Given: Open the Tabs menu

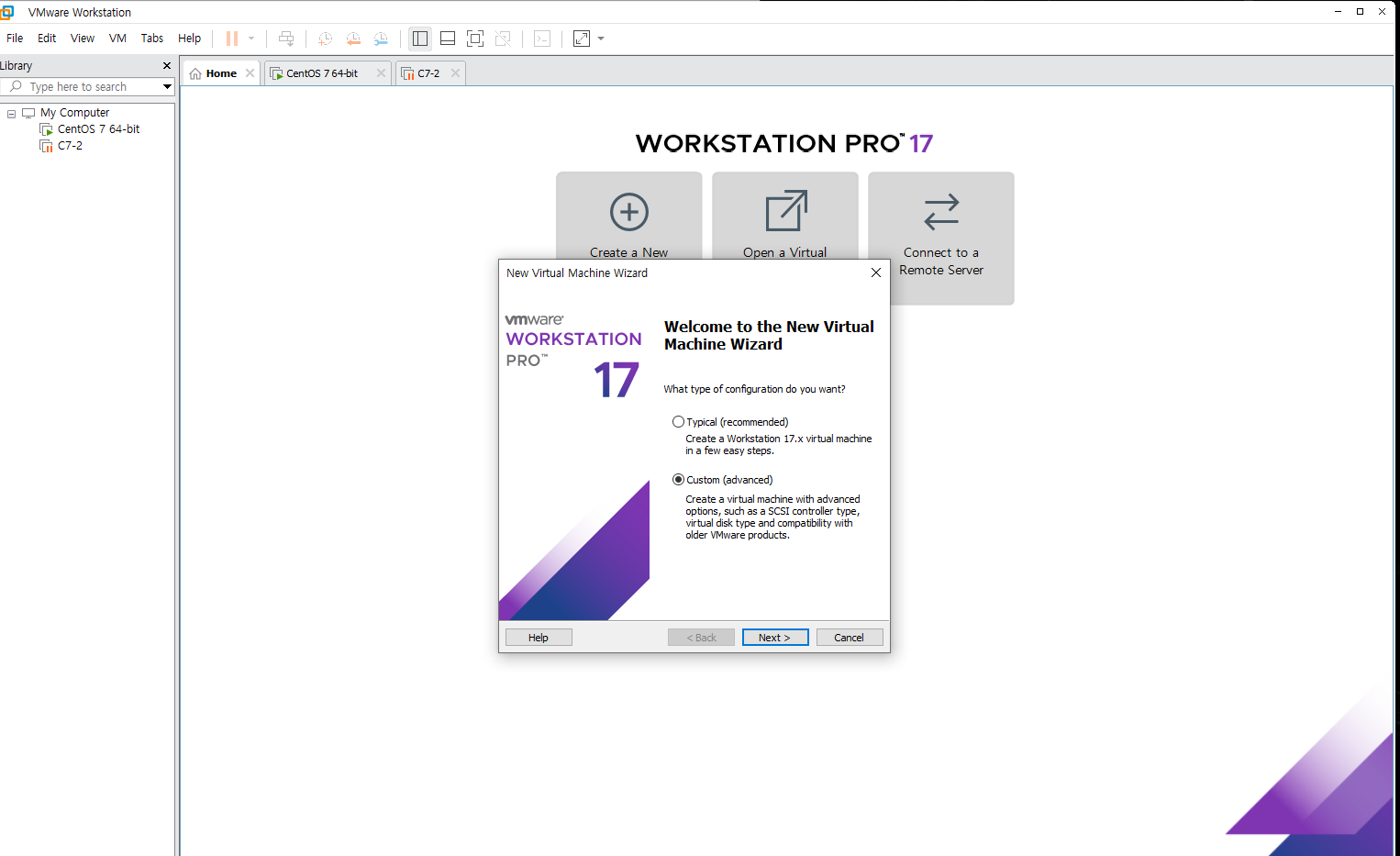Looking at the screenshot, I should (x=152, y=39).
